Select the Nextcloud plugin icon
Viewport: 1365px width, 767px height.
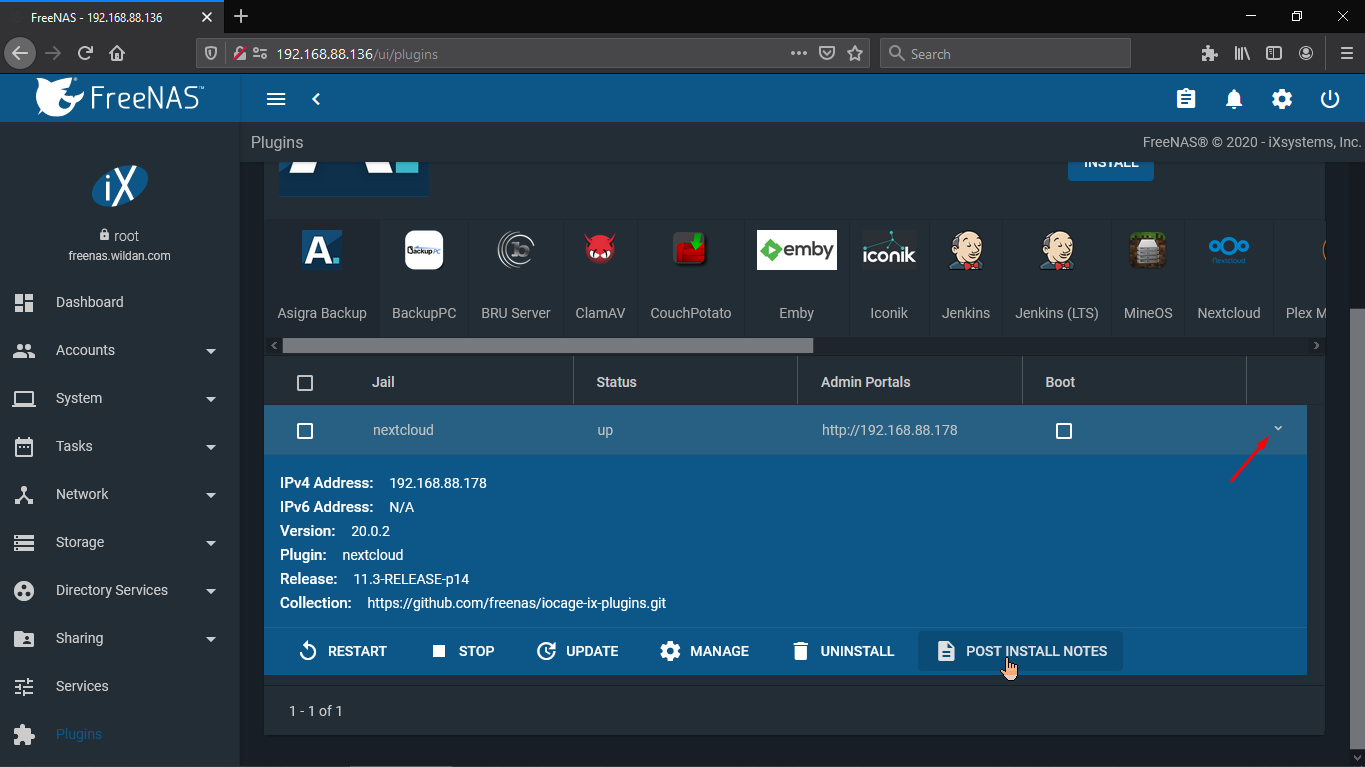click(1229, 250)
